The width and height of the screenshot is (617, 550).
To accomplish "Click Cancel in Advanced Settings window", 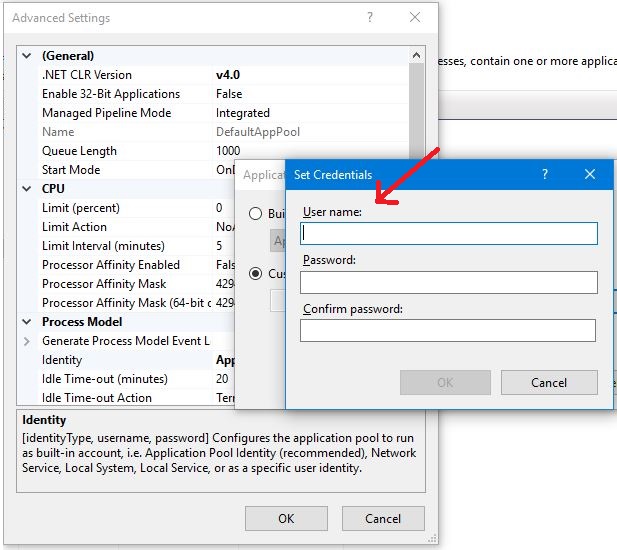I will [383, 518].
